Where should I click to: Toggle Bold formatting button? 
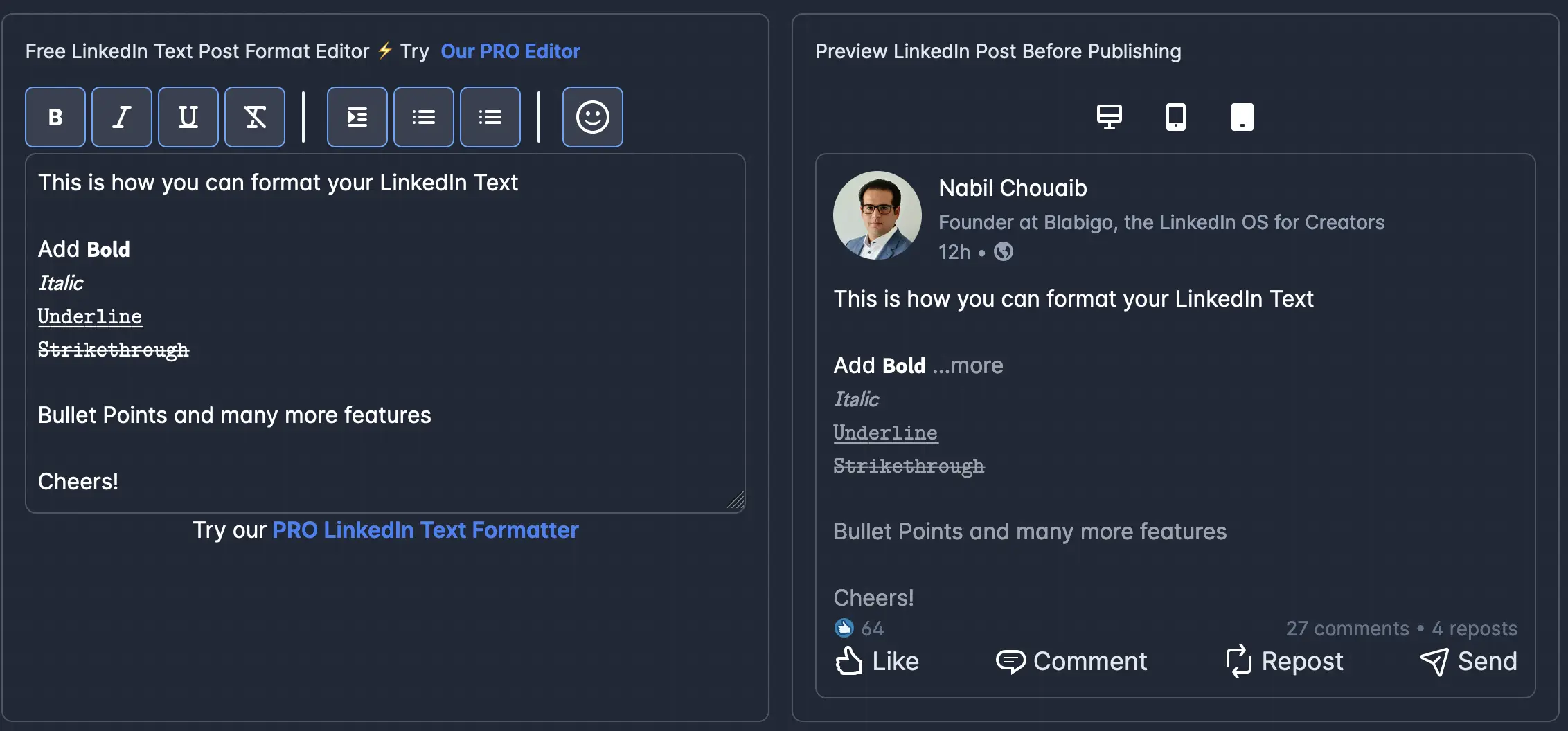55,117
